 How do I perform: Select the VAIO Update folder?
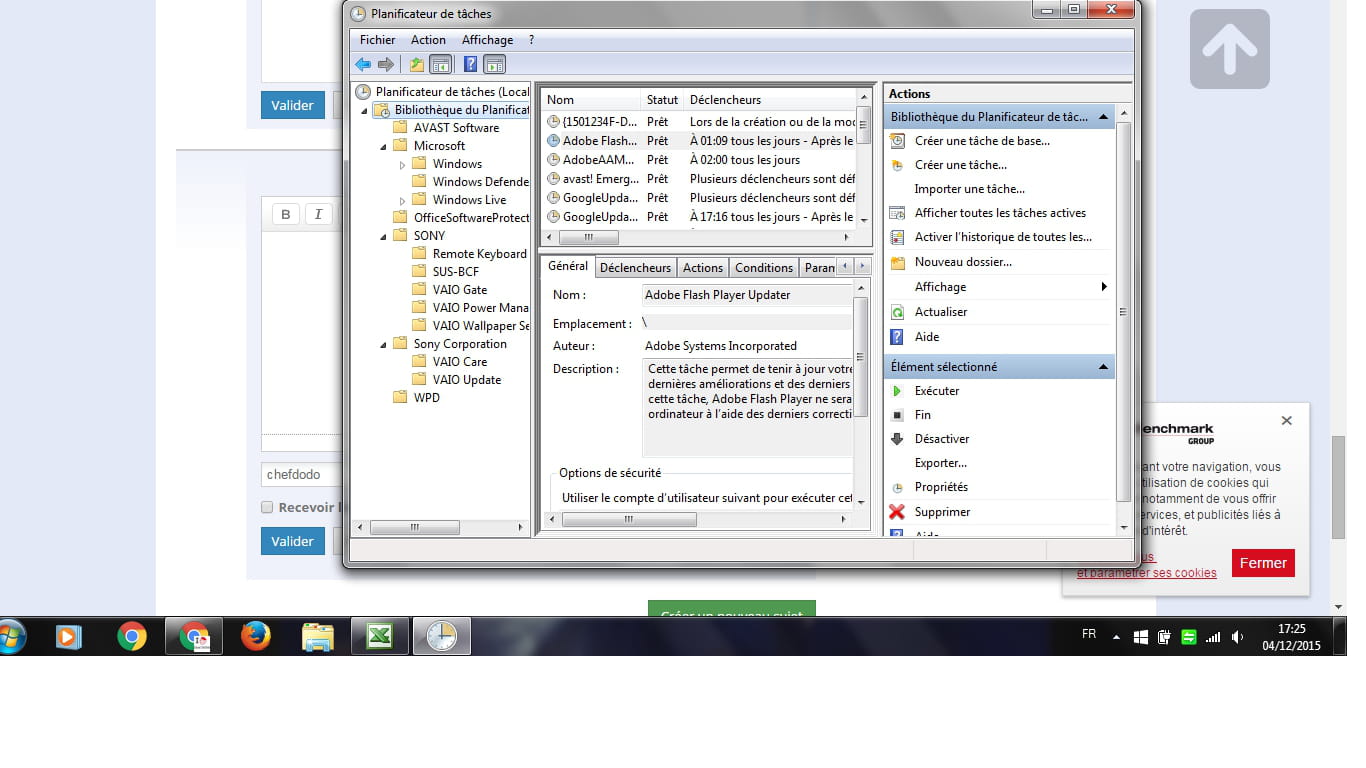pyautogui.click(x=467, y=380)
